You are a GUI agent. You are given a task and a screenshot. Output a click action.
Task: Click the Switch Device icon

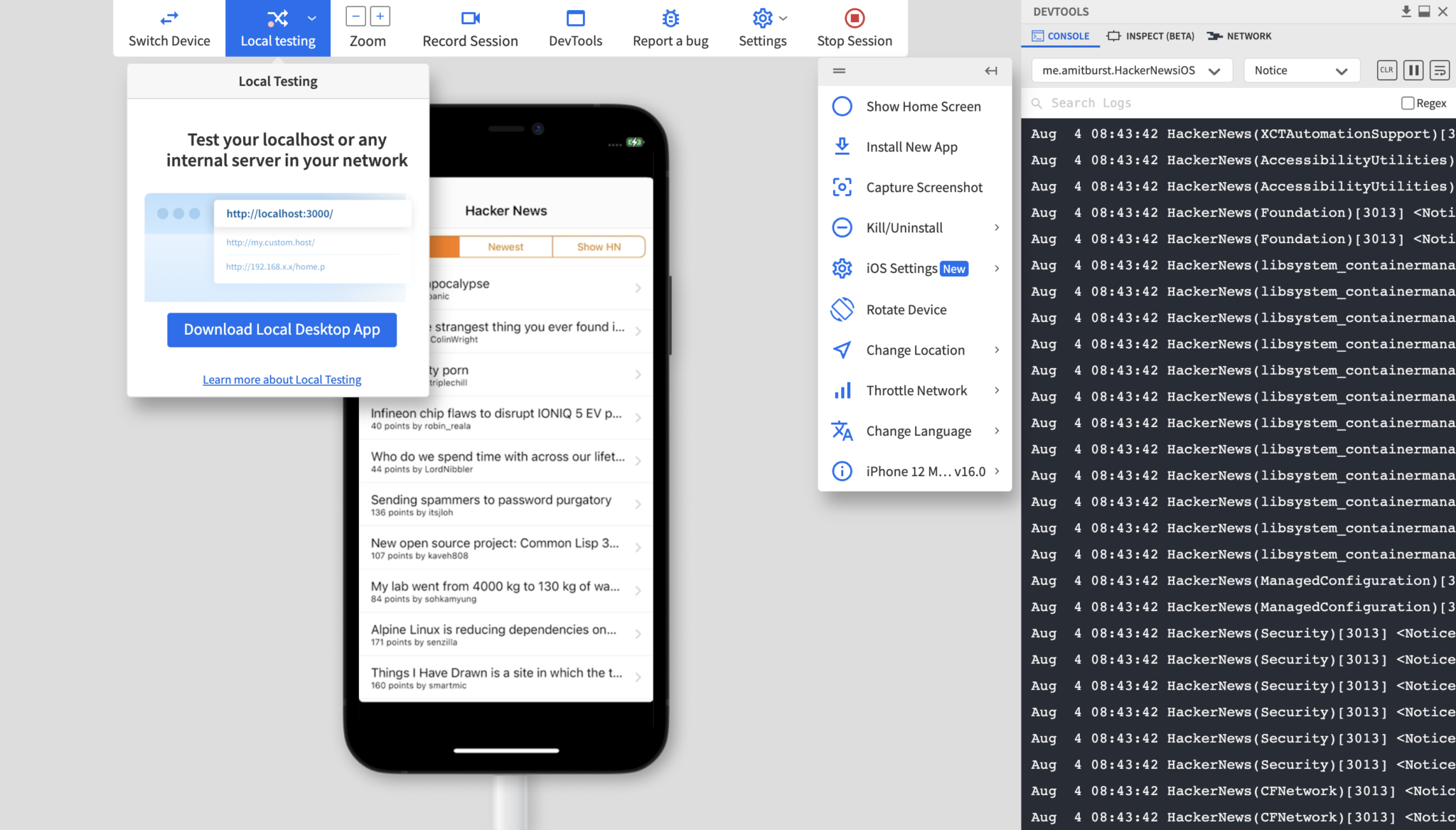[169, 18]
